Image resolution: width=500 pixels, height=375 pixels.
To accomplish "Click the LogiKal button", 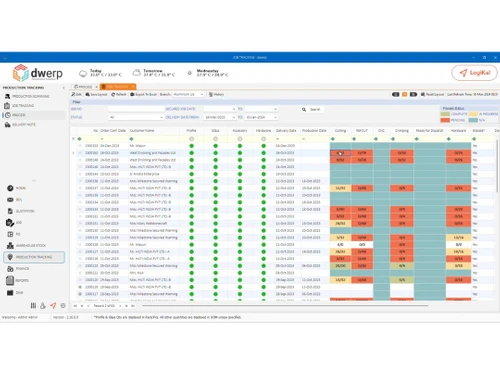I will (475, 73).
